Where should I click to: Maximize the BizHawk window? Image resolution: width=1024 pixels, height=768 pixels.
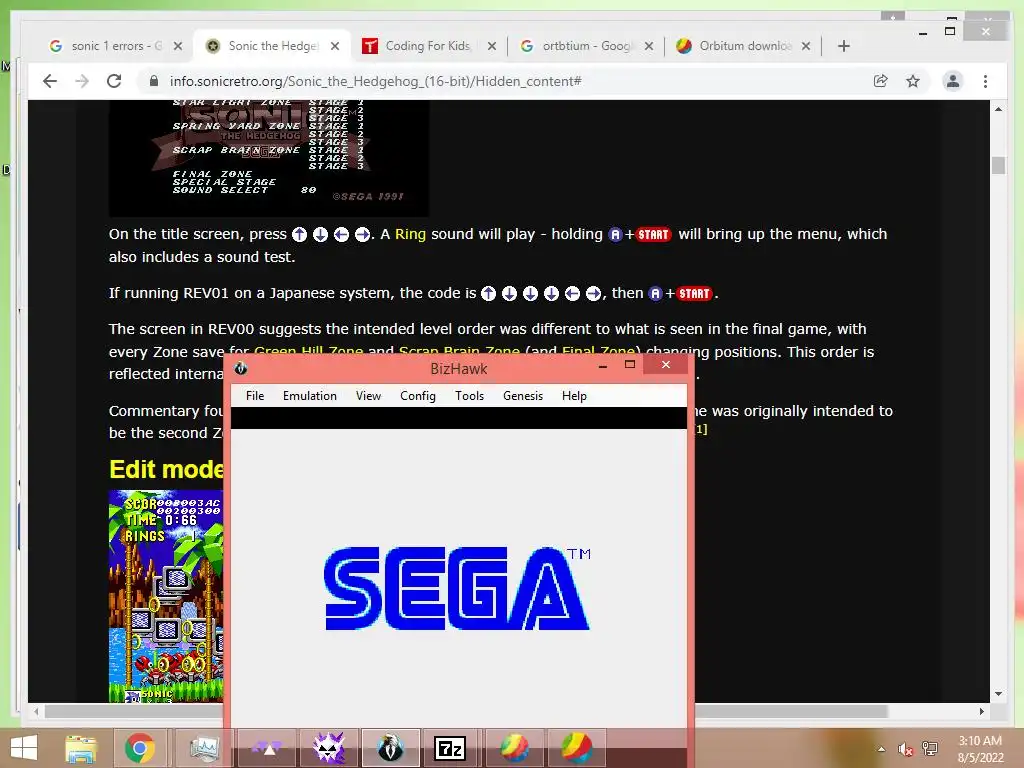[630, 364]
